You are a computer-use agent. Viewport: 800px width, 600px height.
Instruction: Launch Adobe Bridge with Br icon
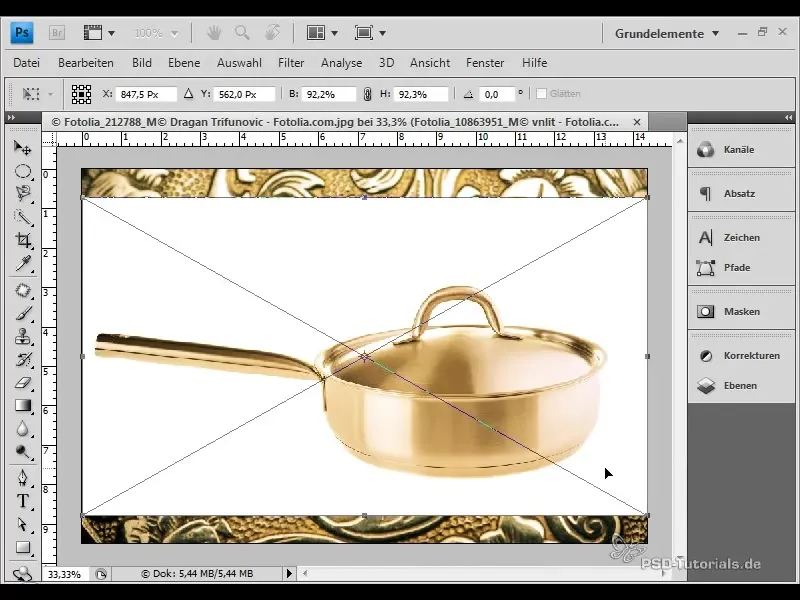tap(57, 33)
